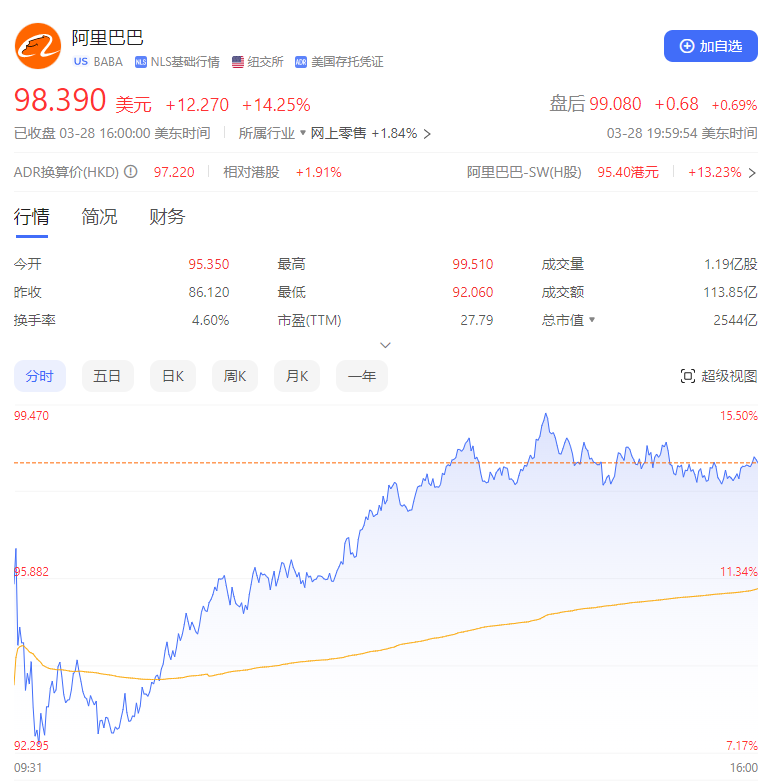Click the chart axis label 15.50%
Screen dimensions: 771x782
tap(739, 415)
